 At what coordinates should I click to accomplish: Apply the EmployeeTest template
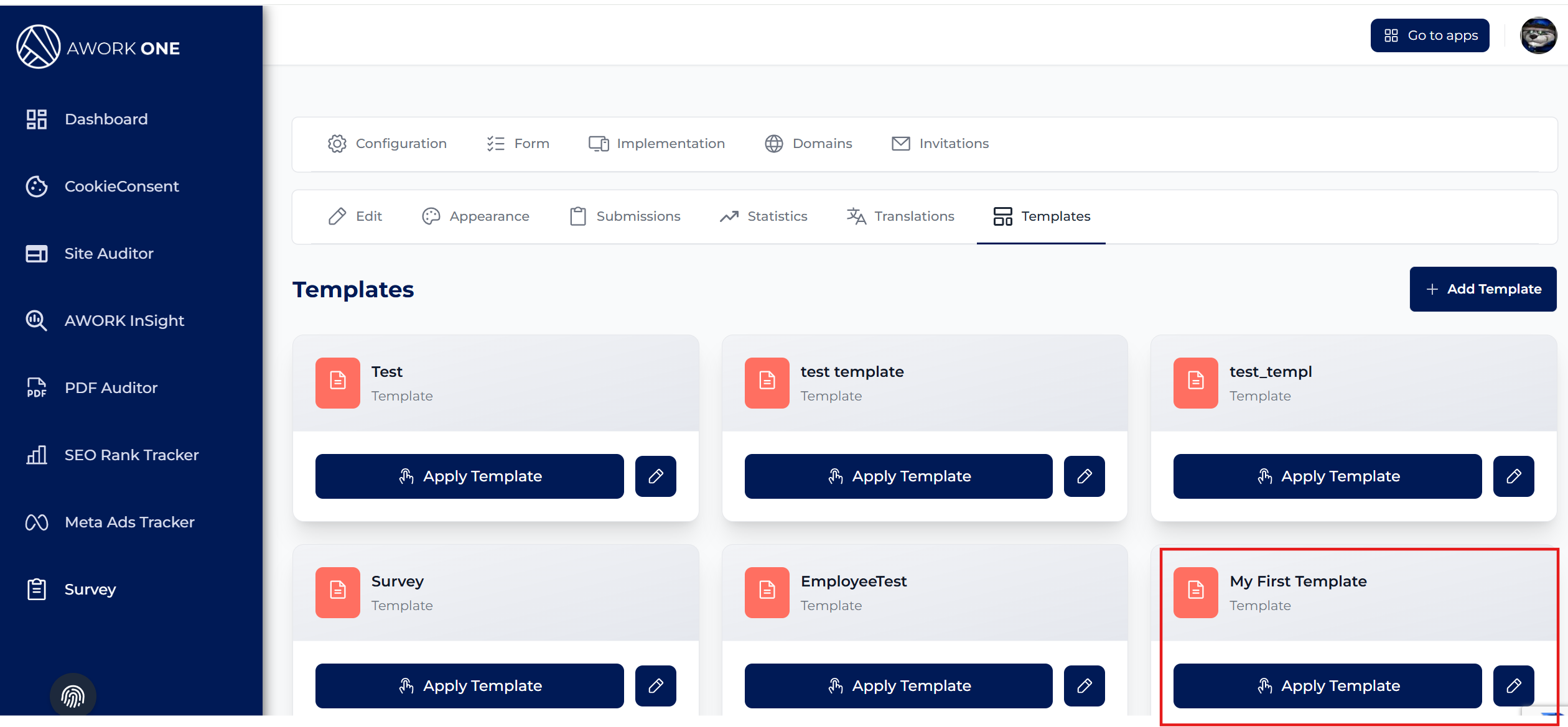coord(898,686)
